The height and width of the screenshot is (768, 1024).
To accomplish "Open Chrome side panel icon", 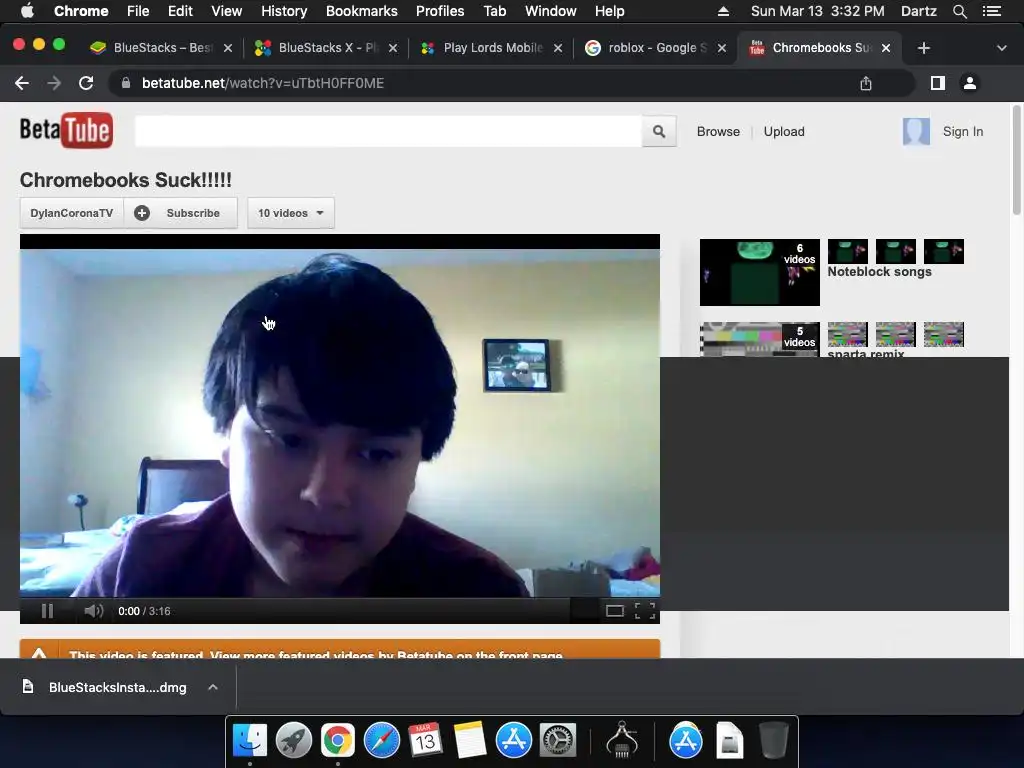I will pyautogui.click(x=938, y=83).
